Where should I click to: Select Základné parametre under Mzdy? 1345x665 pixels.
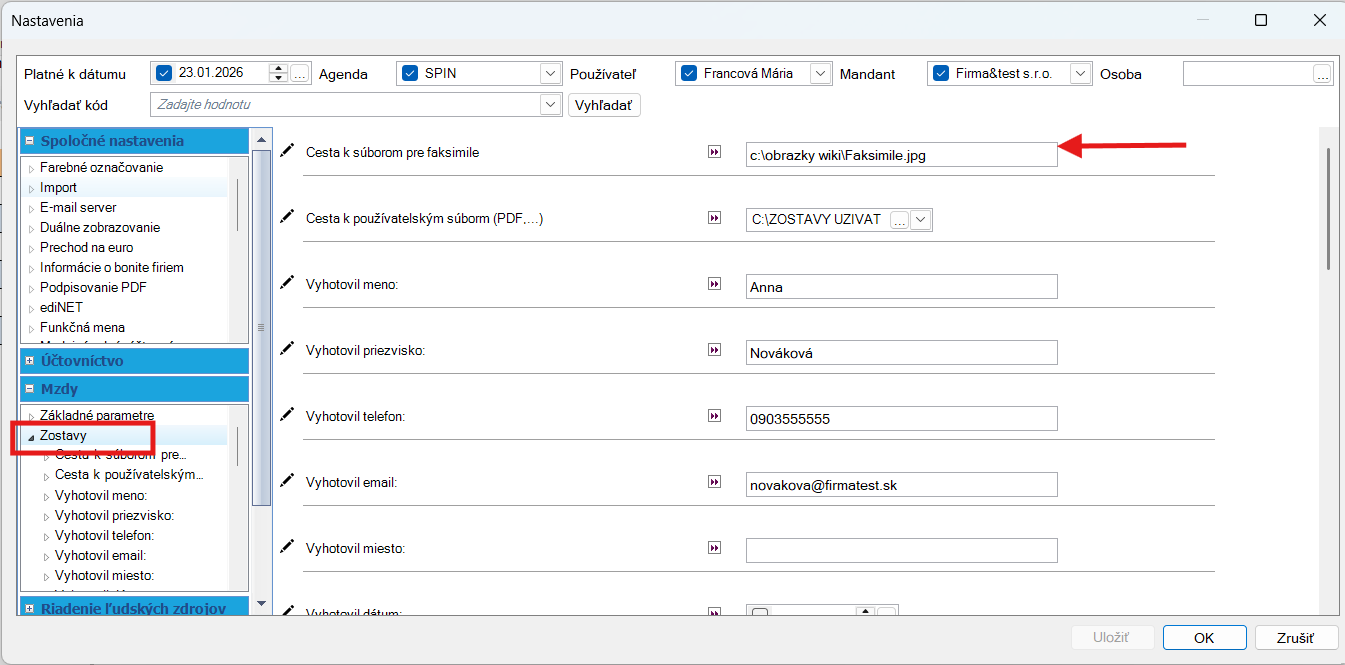[x=97, y=415]
